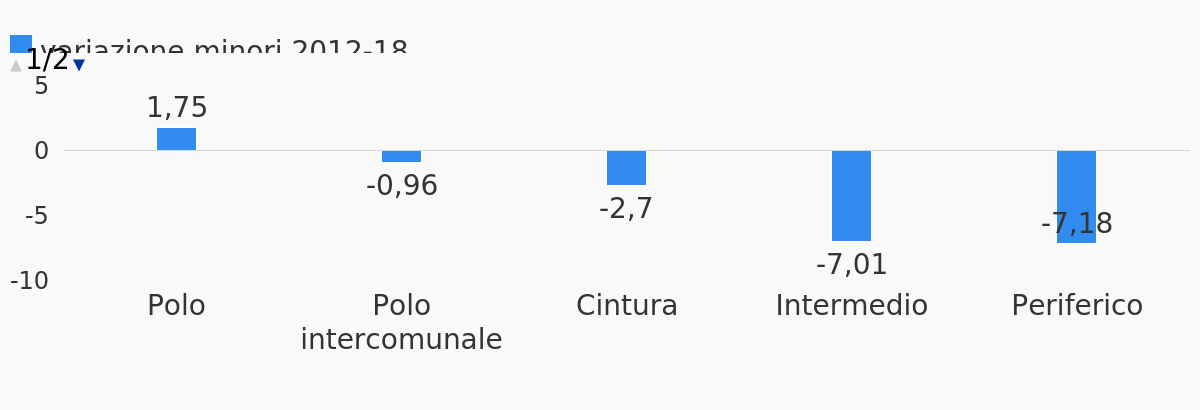1200x410 pixels.
Task: Click the Periferico axis category label
Action: pyautogui.click(x=1077, y=306)
